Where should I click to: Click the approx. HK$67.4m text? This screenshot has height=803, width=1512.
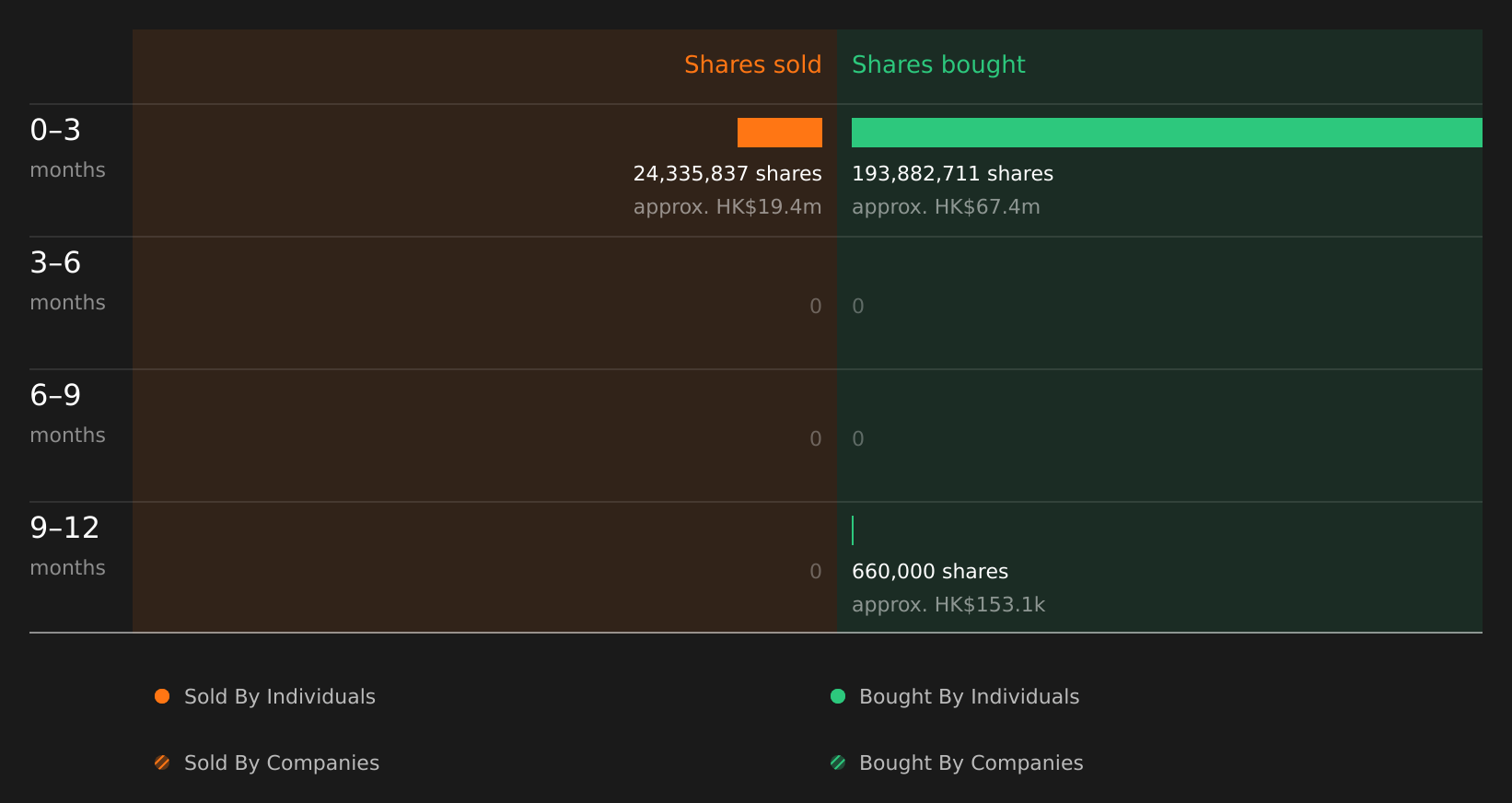tap(946, 207)
